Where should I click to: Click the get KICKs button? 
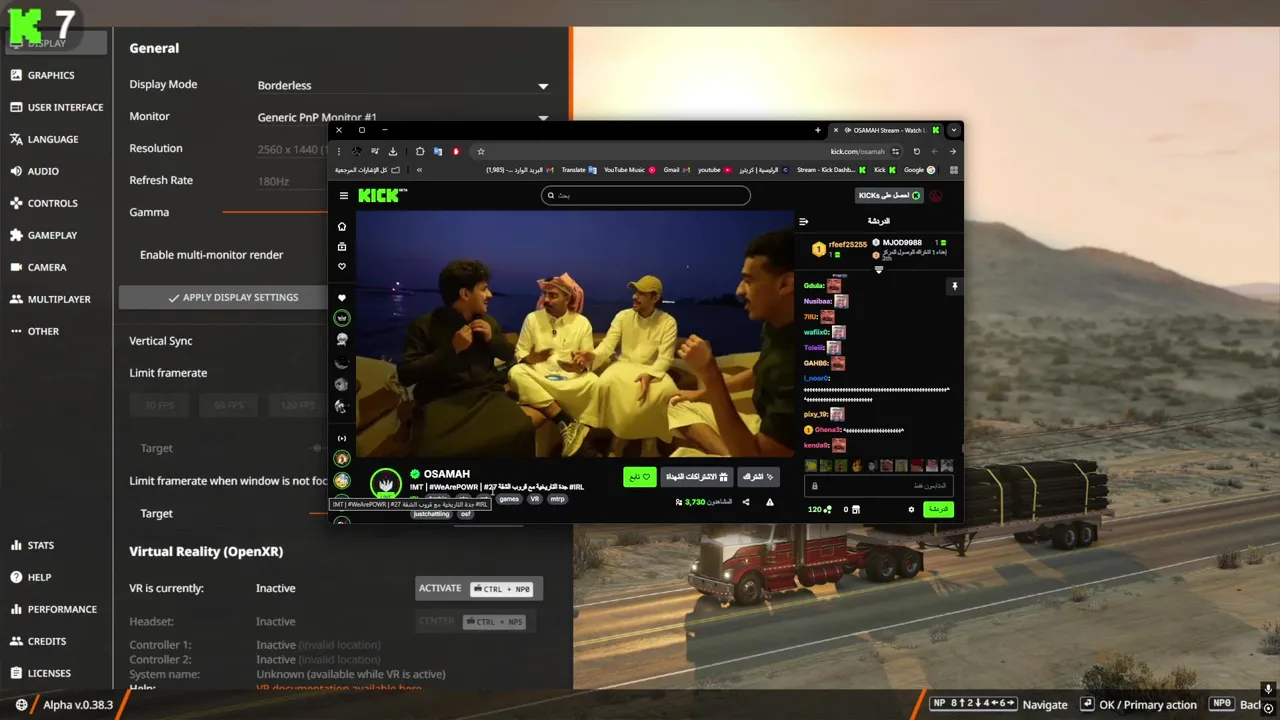889,195
